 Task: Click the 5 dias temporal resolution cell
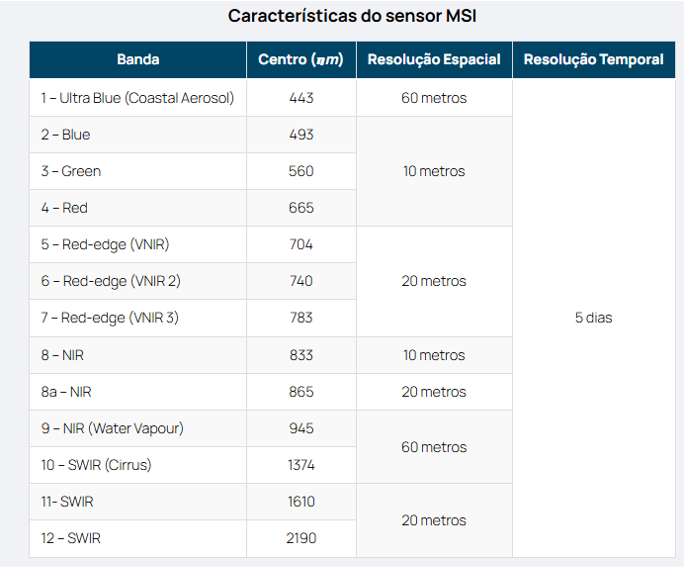(593, 318)
